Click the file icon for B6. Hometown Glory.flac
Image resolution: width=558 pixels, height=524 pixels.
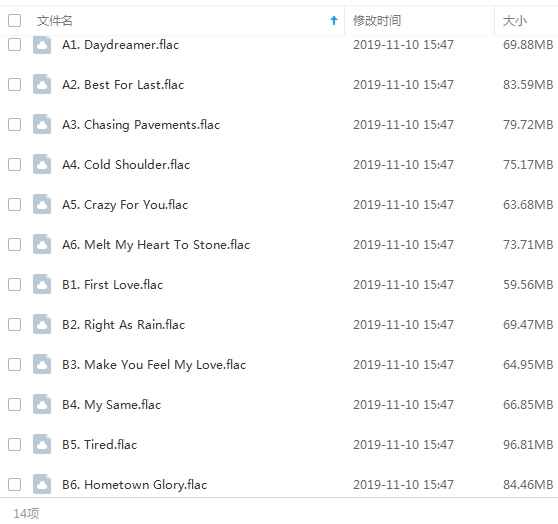tap(42, 484)
